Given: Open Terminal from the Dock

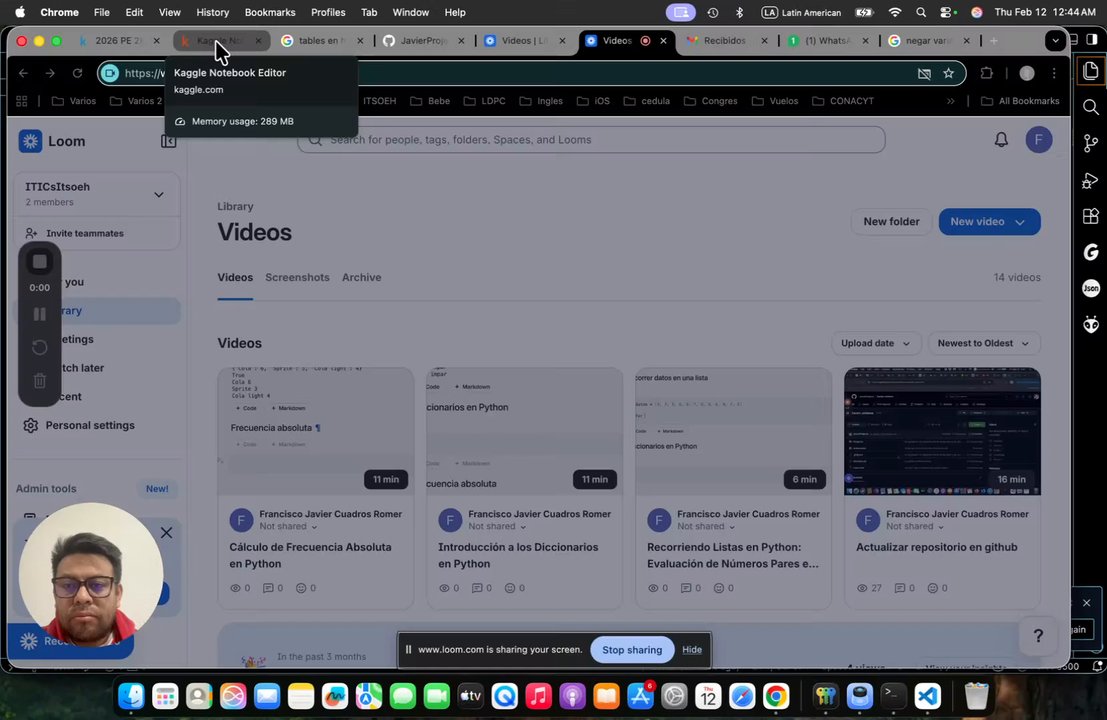Looking at the screenshot, I should [x=893, y=697].
